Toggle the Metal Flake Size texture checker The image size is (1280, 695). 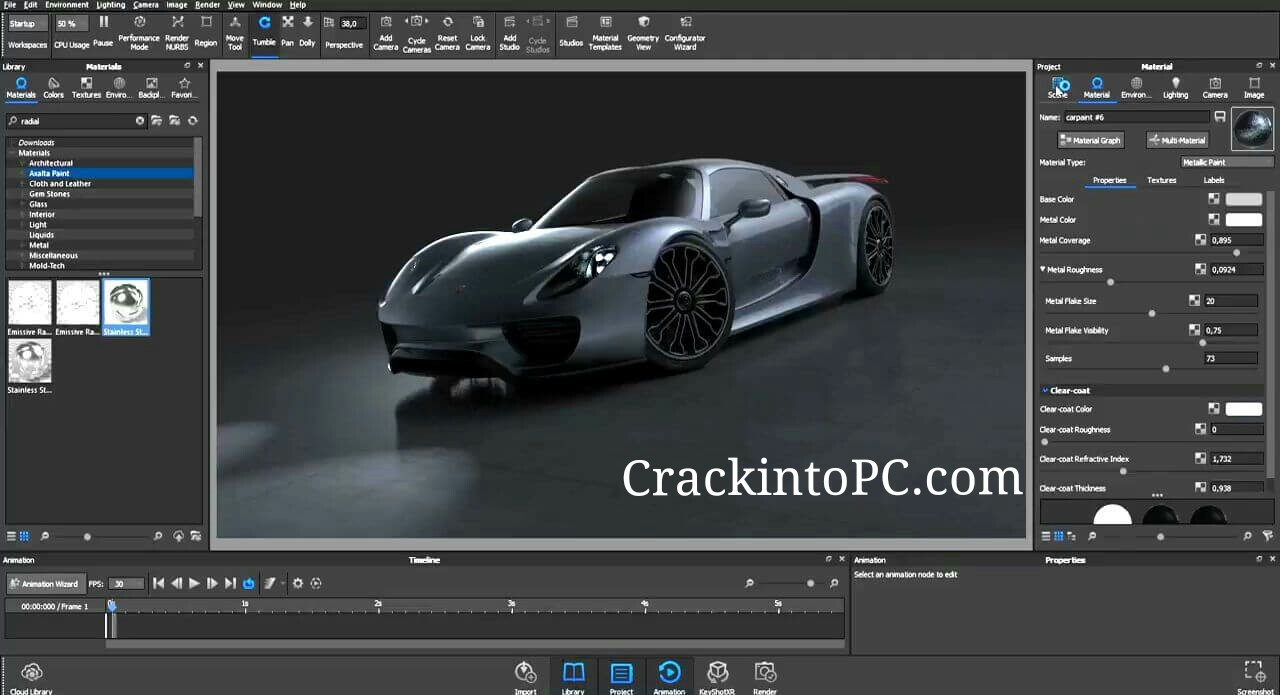click(1194, 300)
